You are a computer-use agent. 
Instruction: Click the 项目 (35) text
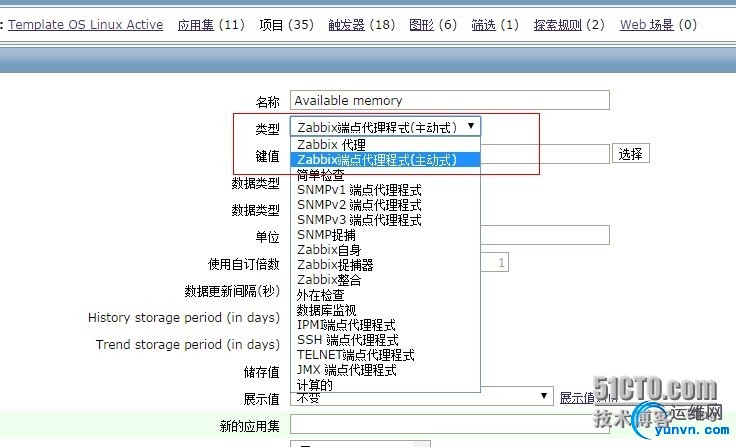pyautogui.click(x=286, y=24)
